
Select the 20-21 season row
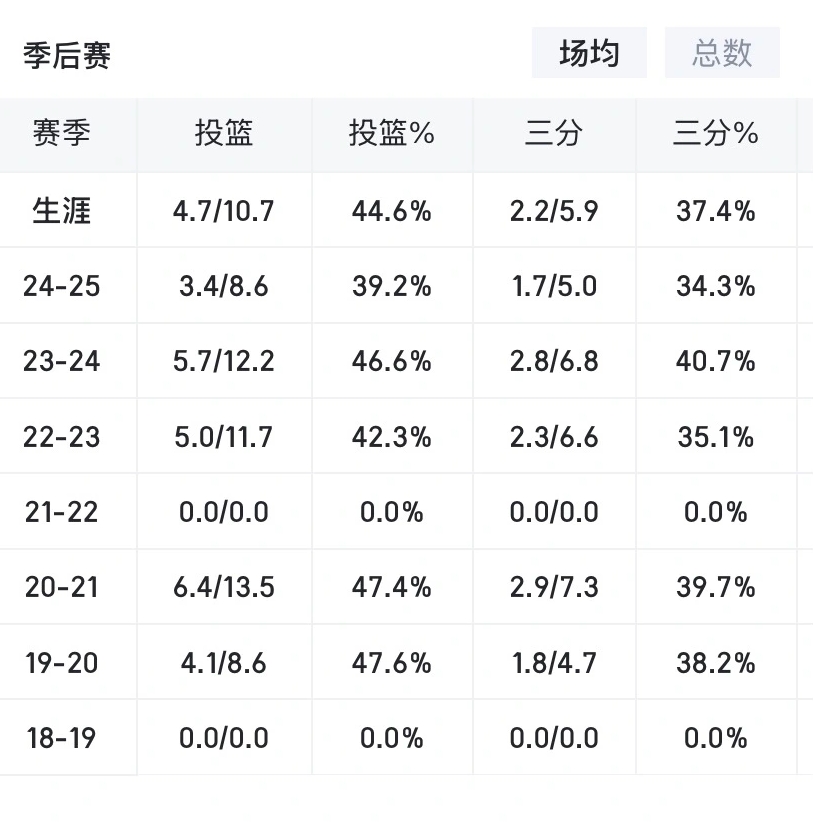point(62,587)
